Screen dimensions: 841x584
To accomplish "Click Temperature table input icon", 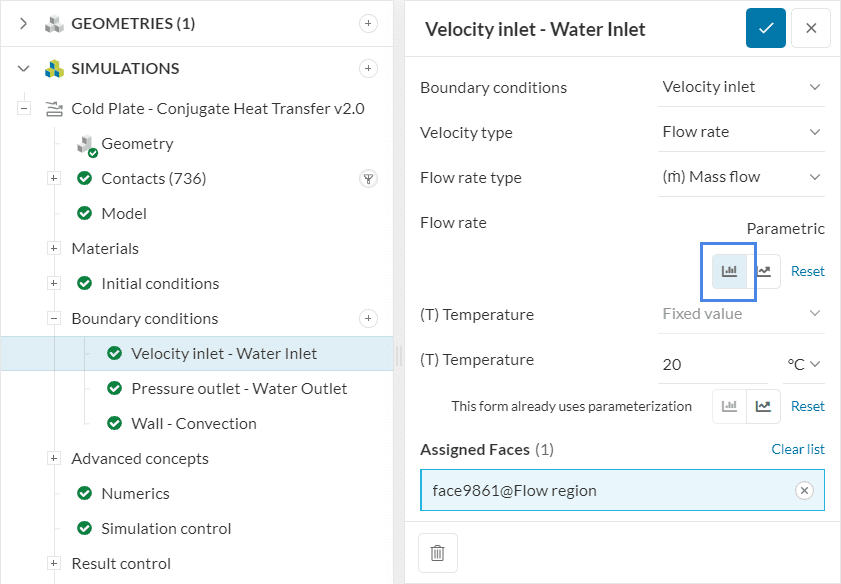I will [x=729, y=406].
